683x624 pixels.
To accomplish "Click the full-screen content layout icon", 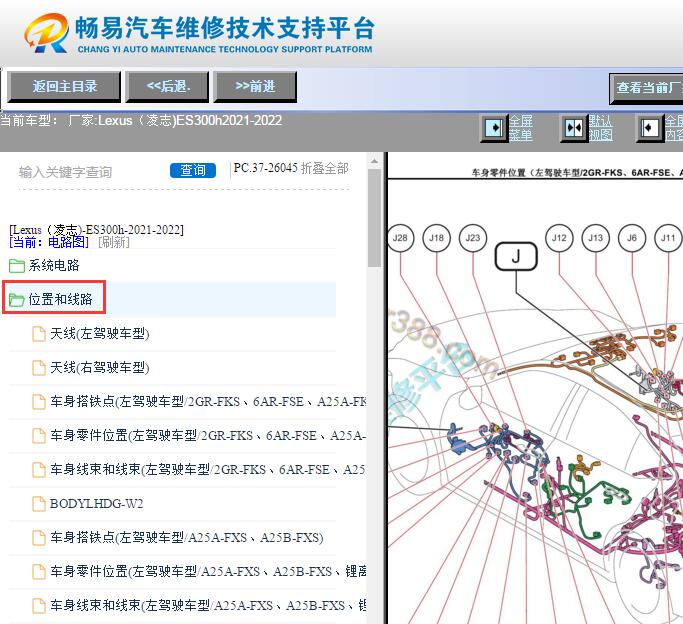I will coord(649,128).
